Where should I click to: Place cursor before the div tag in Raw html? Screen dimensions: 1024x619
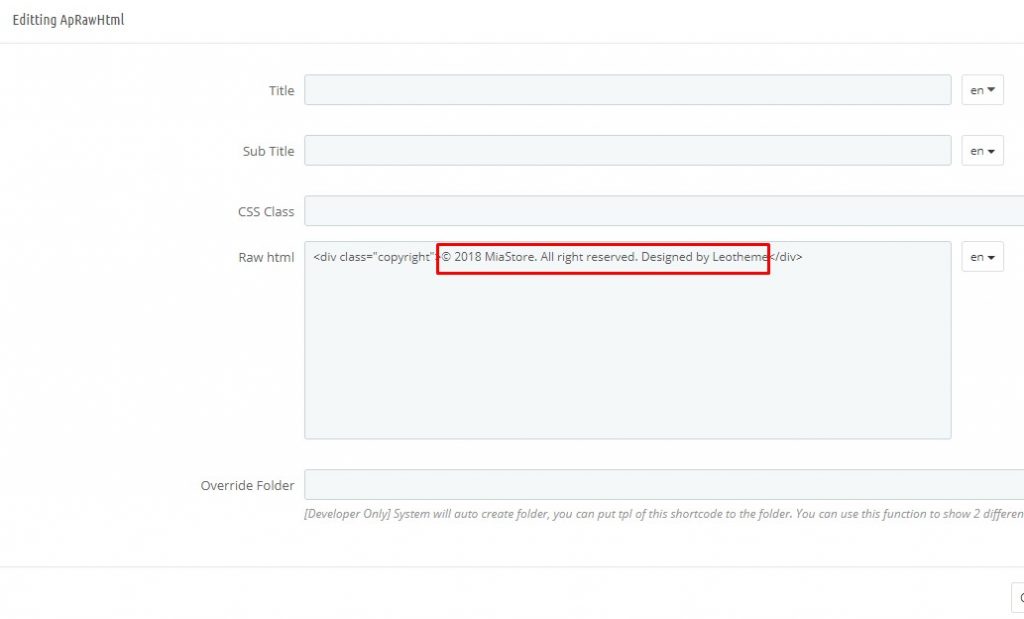315,257
